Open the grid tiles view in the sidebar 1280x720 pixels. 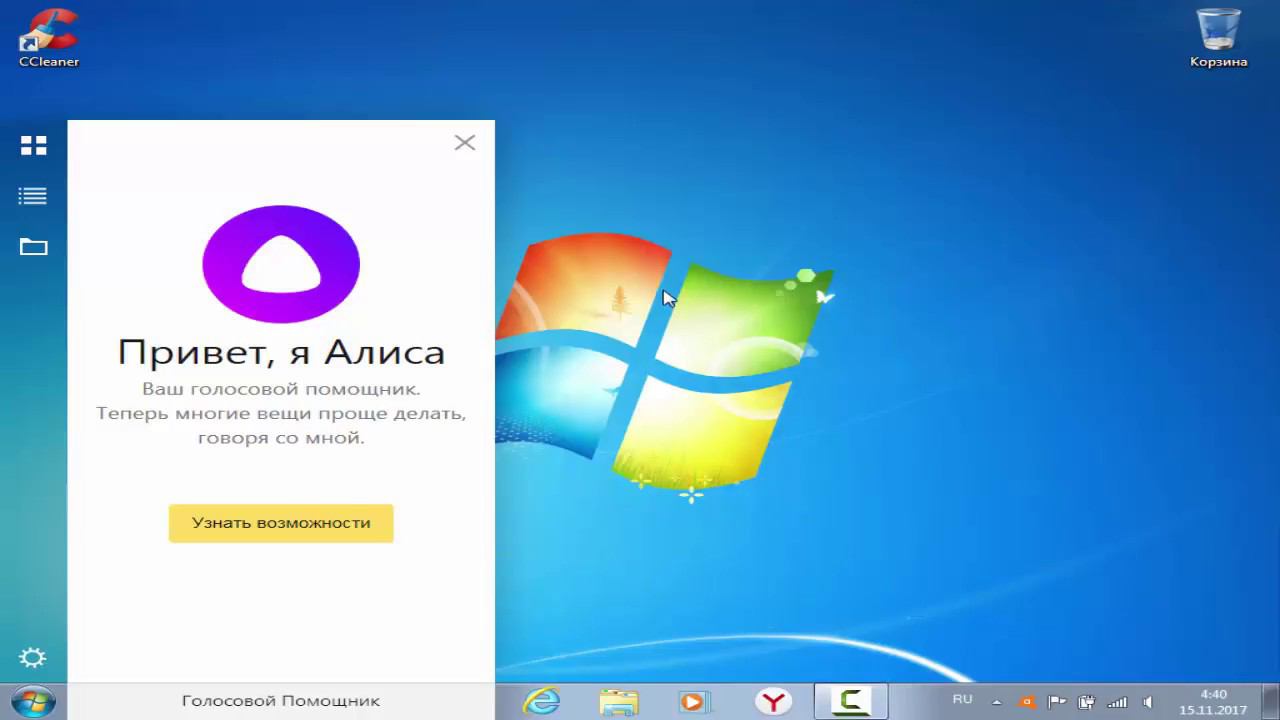(34, 146)
